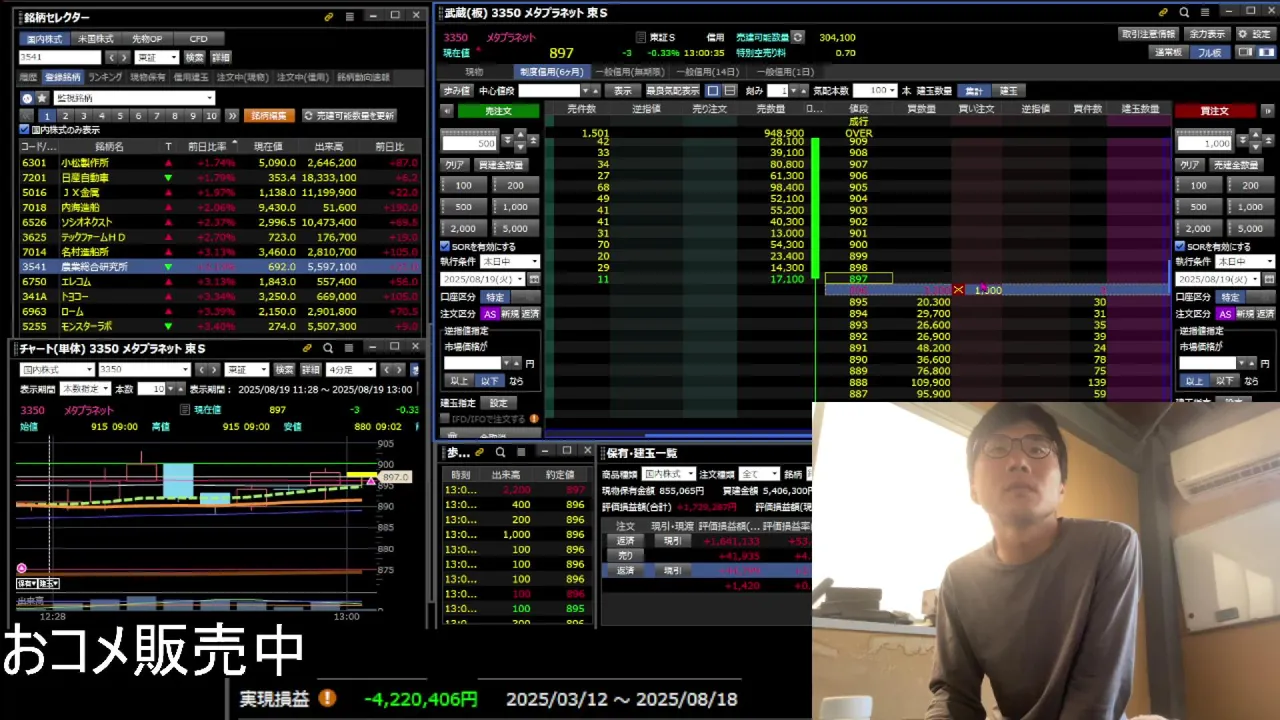Click link icon in 武蔵 board title bar
The width and height of the screenshot is (1280, 720).
(1163, 12)
